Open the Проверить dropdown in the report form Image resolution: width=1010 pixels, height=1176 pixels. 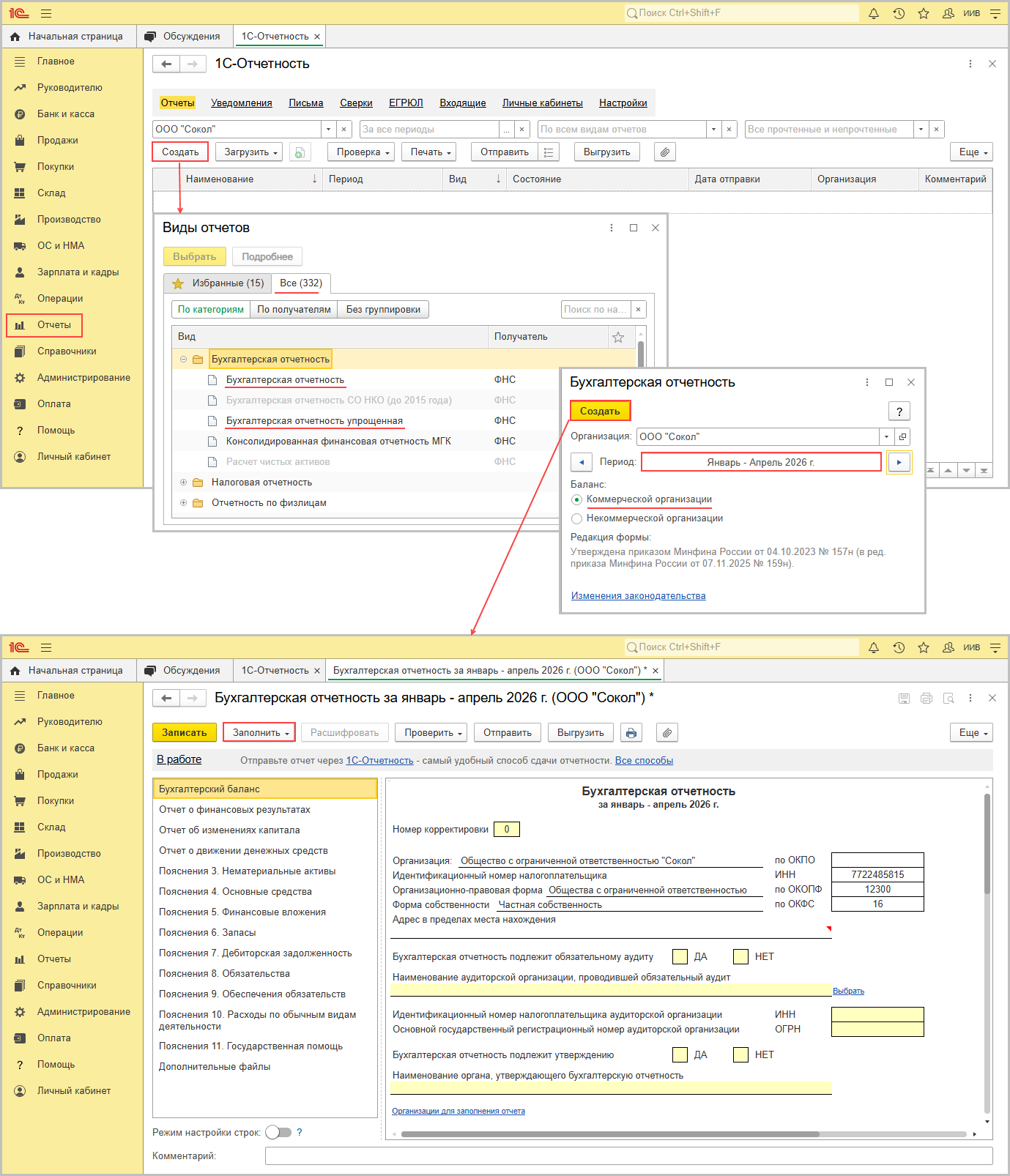[431, 733]
